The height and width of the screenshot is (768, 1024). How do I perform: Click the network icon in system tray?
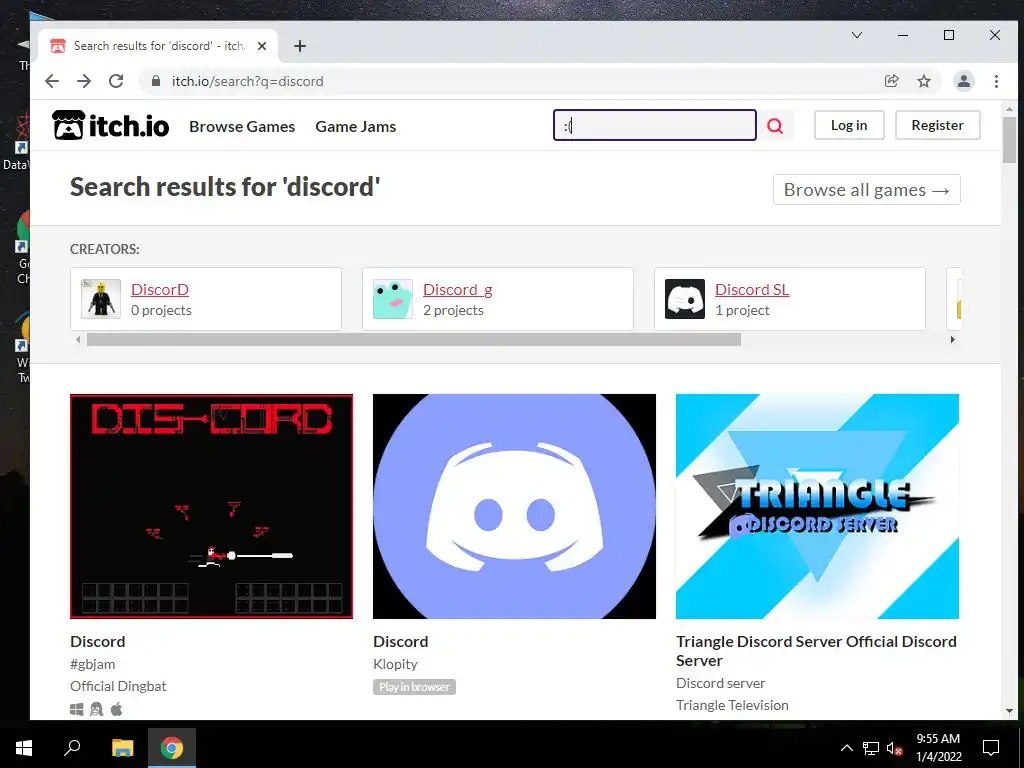[871, 748]
